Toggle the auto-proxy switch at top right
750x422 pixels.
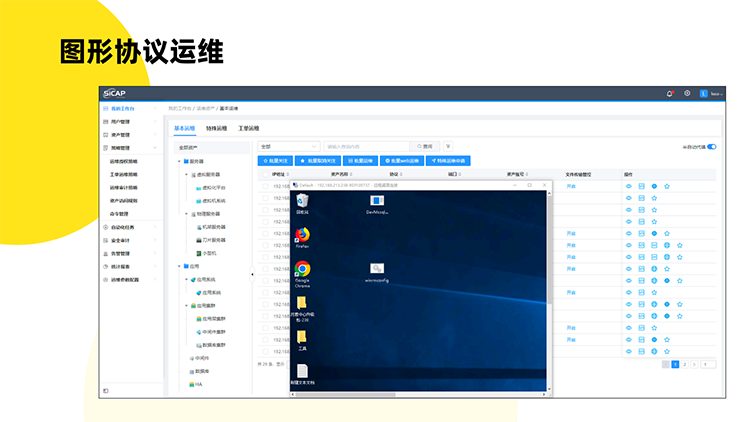click(x=712, y=146)
